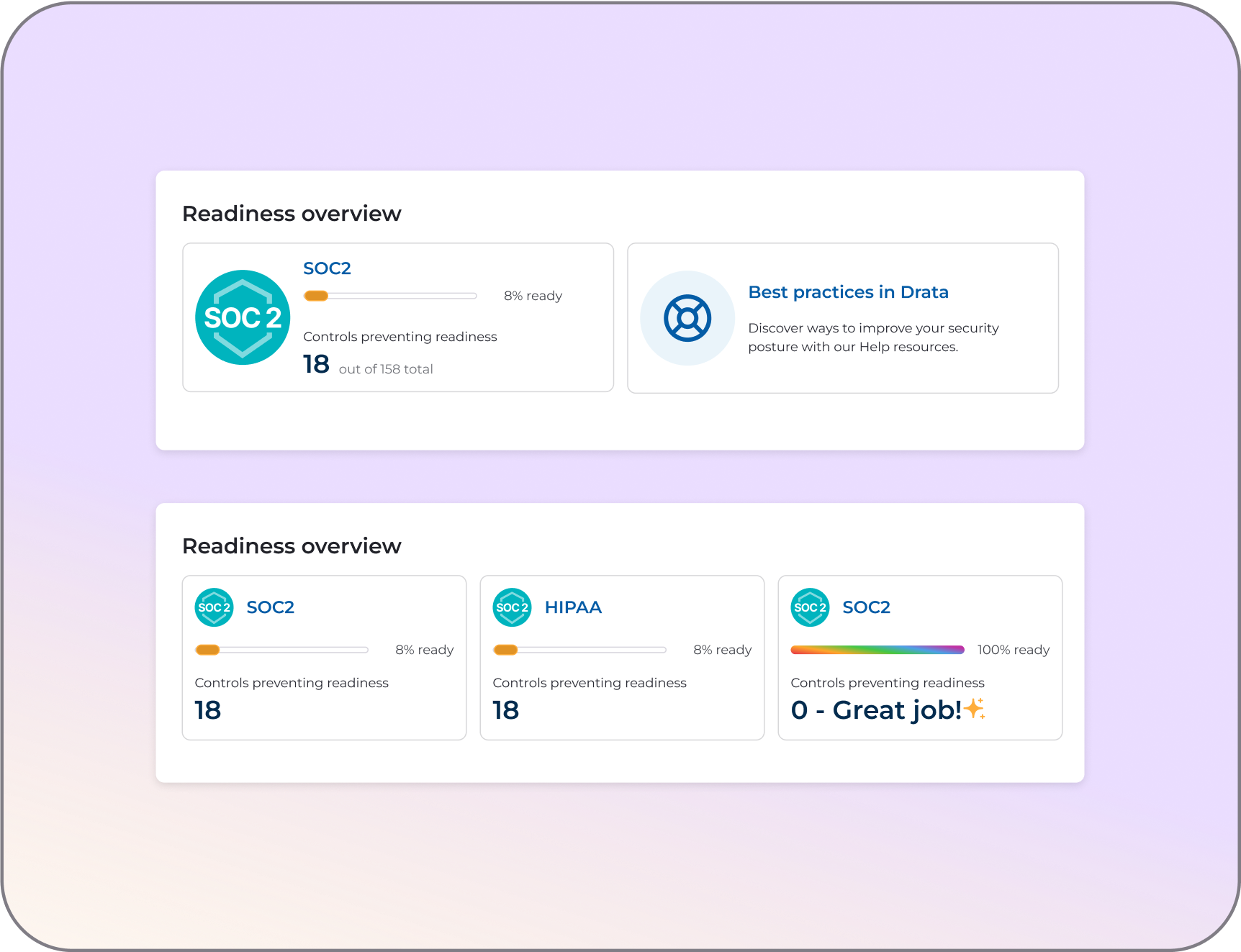Image resolution: width=1241 pixels, height=952 pixels.
Task: Open the HIPAA framework title link
Action: (x=573, y=607)
